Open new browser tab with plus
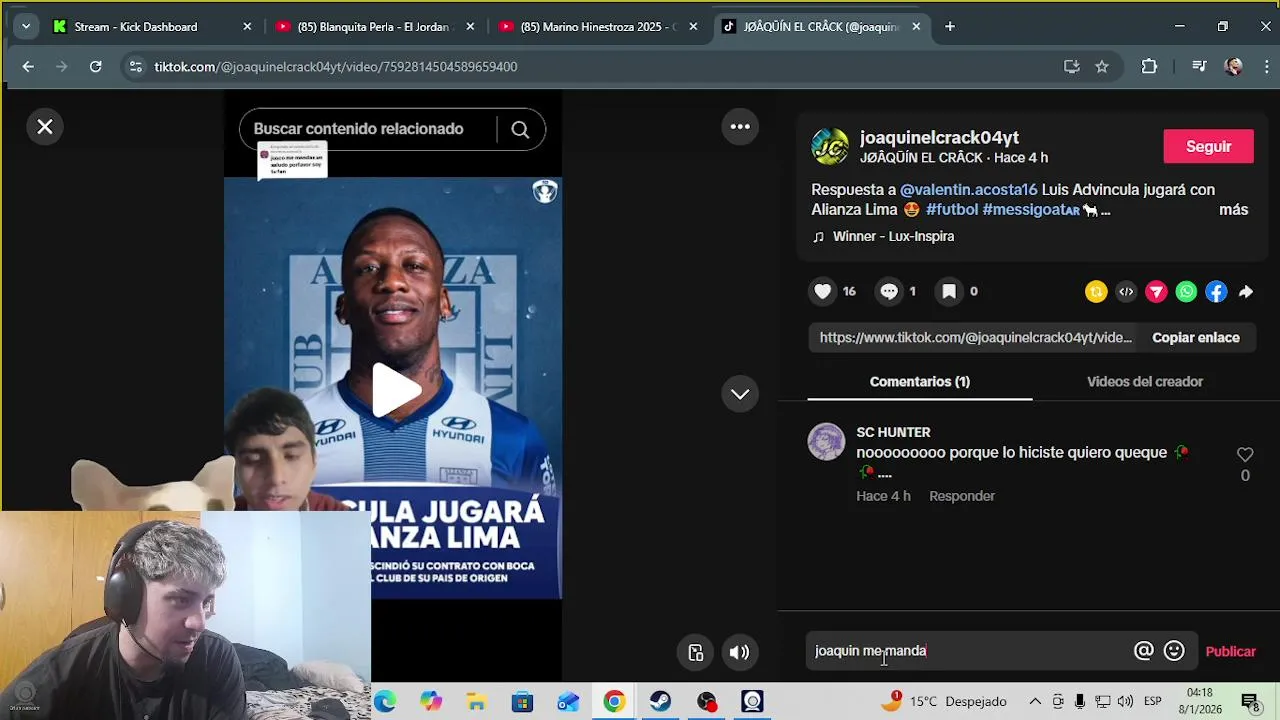 [x=950, y=27]
